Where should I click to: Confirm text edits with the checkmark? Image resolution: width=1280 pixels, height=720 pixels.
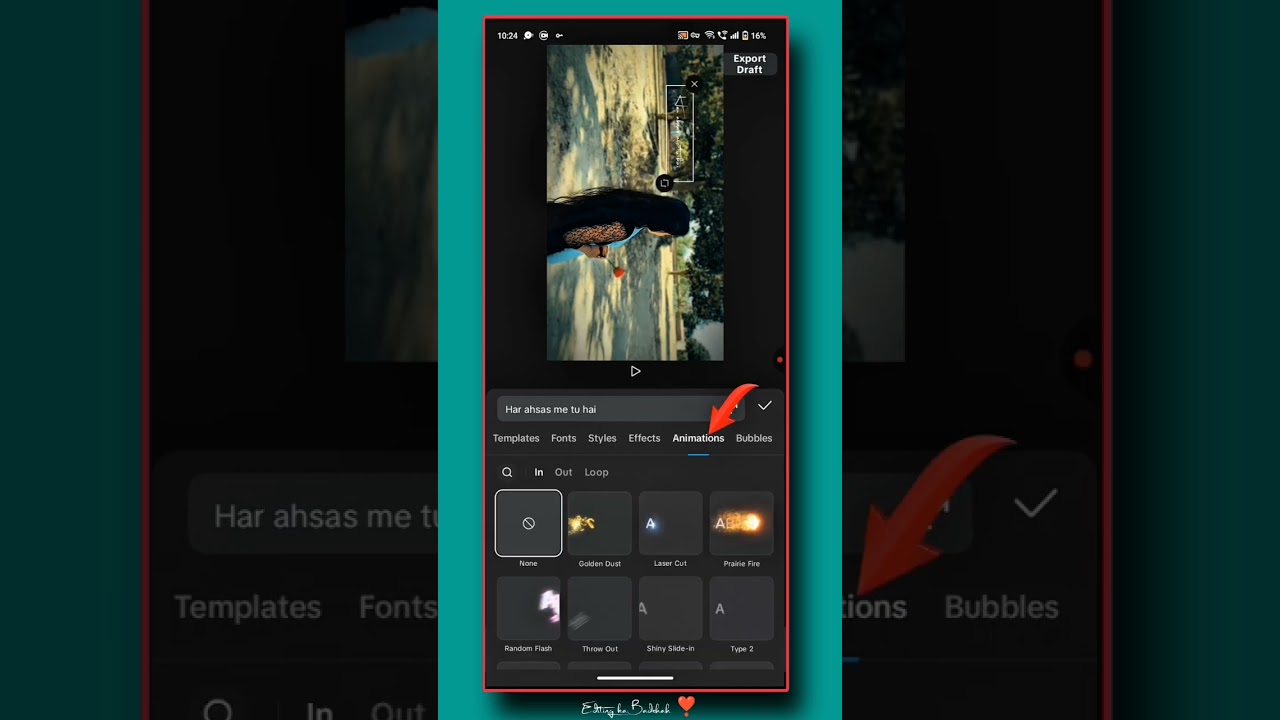click(765, 406)
